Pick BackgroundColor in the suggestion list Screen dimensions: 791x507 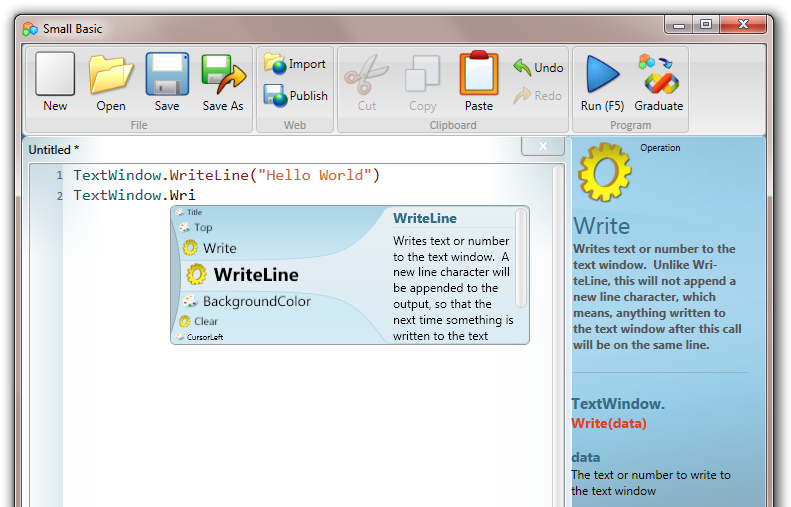click(247, 301)
